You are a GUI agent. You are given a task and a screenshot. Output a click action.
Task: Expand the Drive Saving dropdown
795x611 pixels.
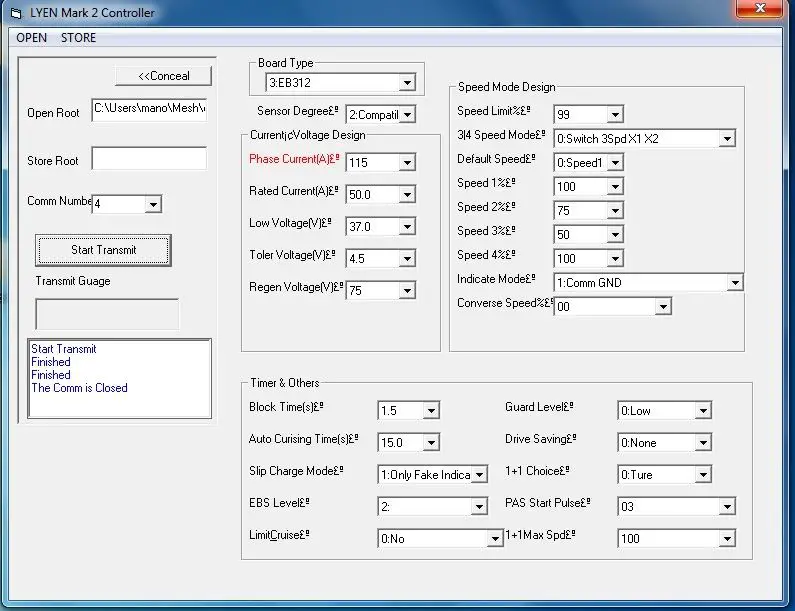tap(703, 443)
